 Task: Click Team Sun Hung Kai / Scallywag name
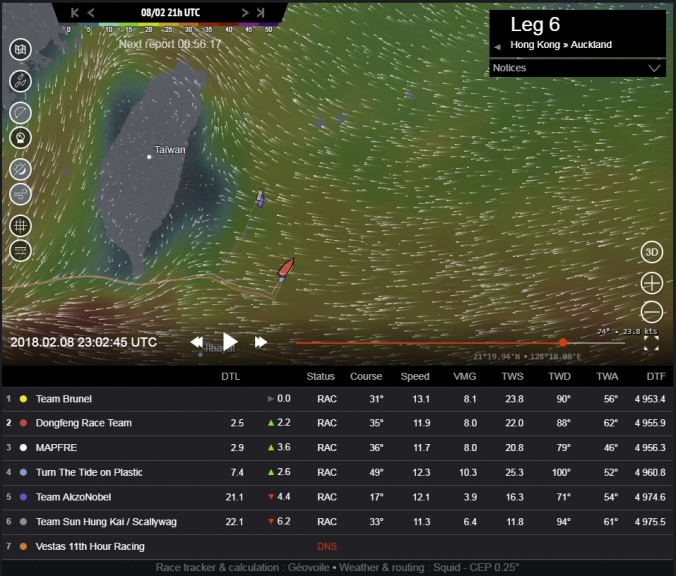click(106, 522)
